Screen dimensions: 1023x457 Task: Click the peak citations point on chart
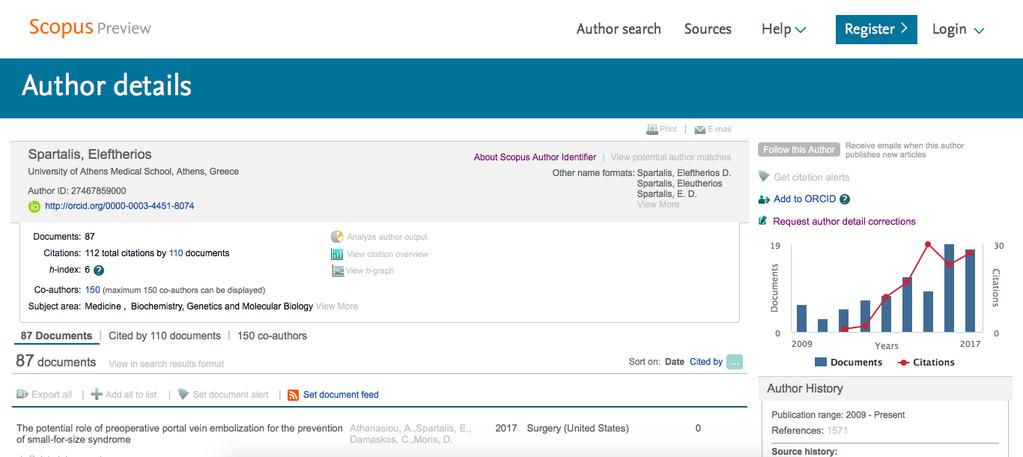click(928, 244)
